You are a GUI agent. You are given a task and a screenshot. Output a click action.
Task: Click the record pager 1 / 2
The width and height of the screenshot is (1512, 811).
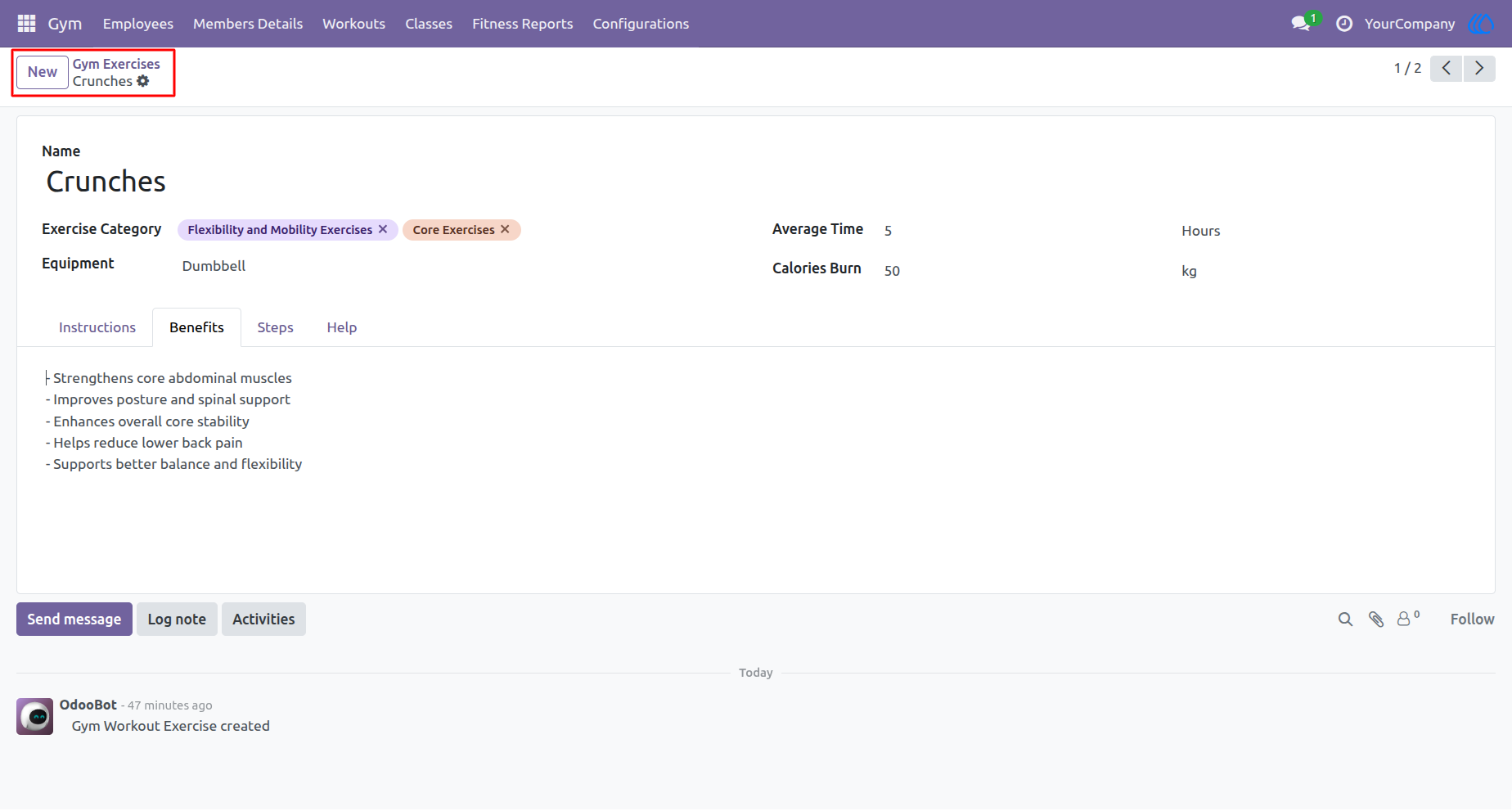pyautogui.click(x=1407, y=68)
